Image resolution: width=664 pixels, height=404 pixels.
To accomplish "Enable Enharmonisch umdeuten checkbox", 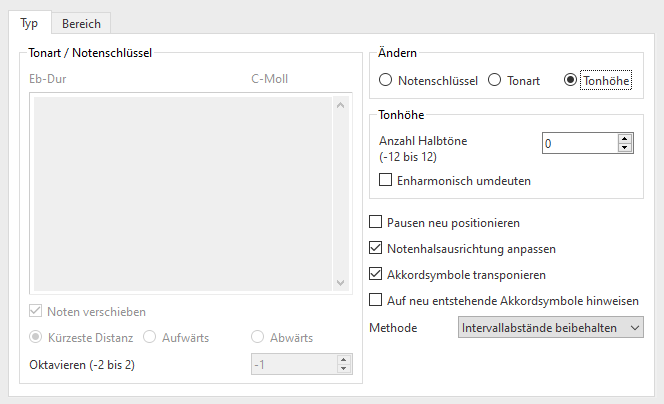I will point(386,181).
